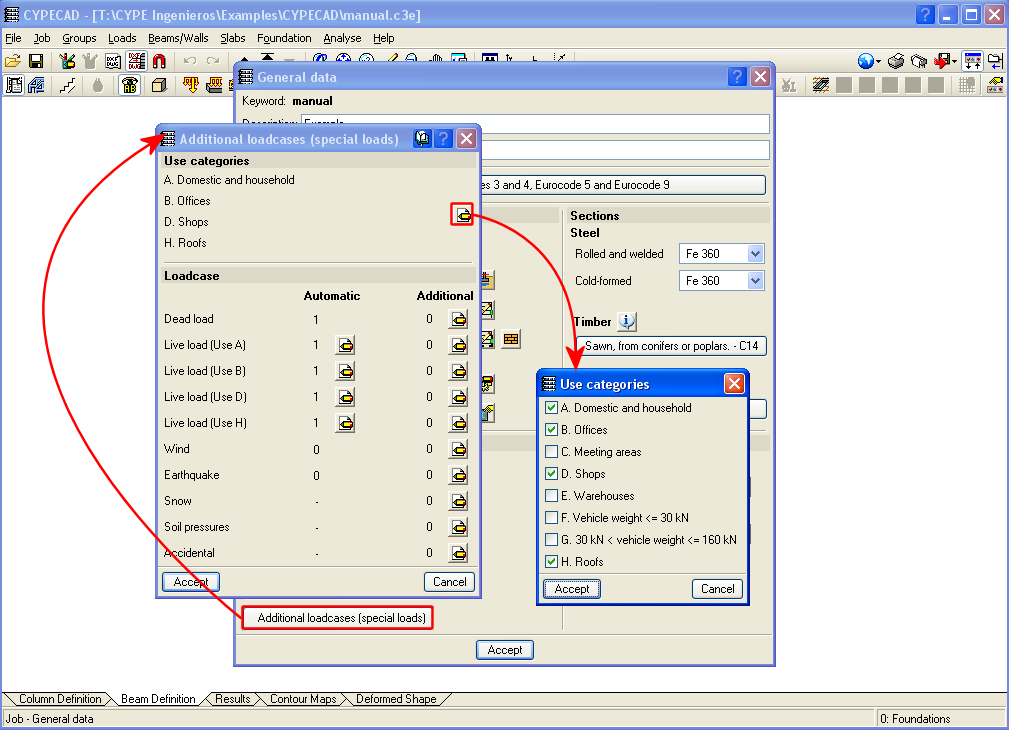Viewport: 1009px width, 730px height.
Task: Click the striped layers icon in right toolbar
Action: 820,84
